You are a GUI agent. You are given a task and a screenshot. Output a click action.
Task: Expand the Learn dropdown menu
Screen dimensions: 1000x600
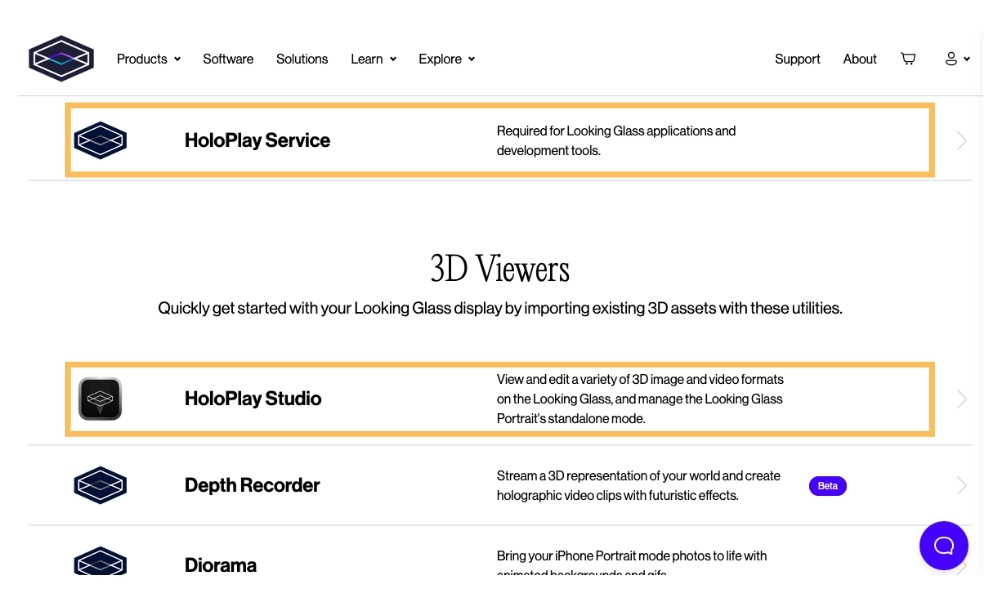click(374, 59)
